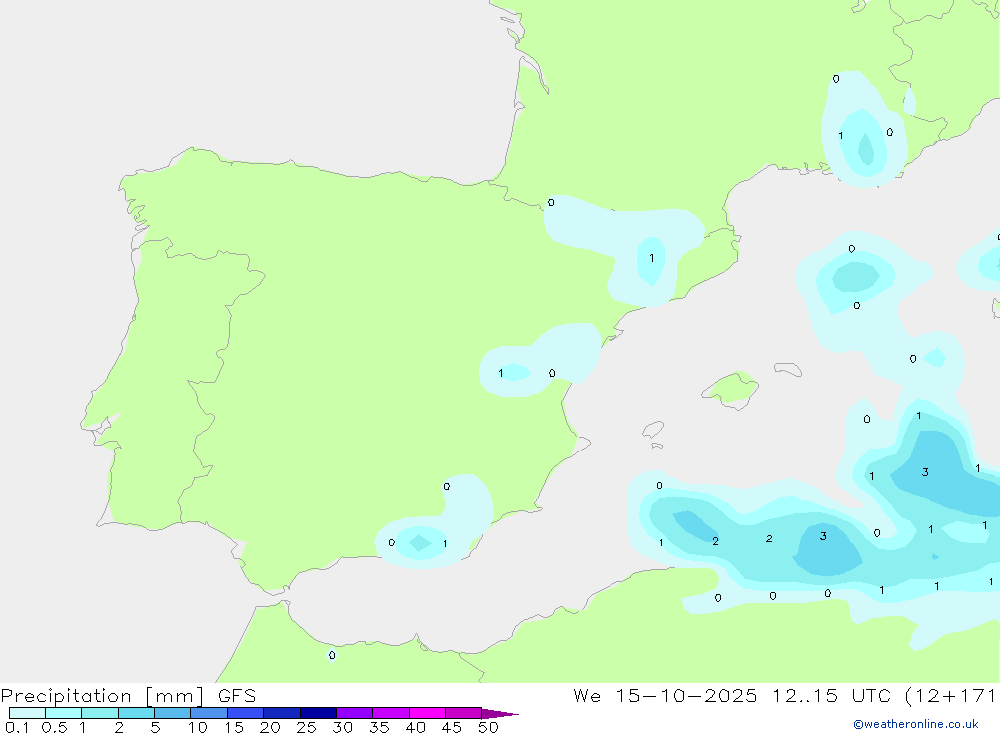Click the "0.5" legend label

tap(54, 727)
